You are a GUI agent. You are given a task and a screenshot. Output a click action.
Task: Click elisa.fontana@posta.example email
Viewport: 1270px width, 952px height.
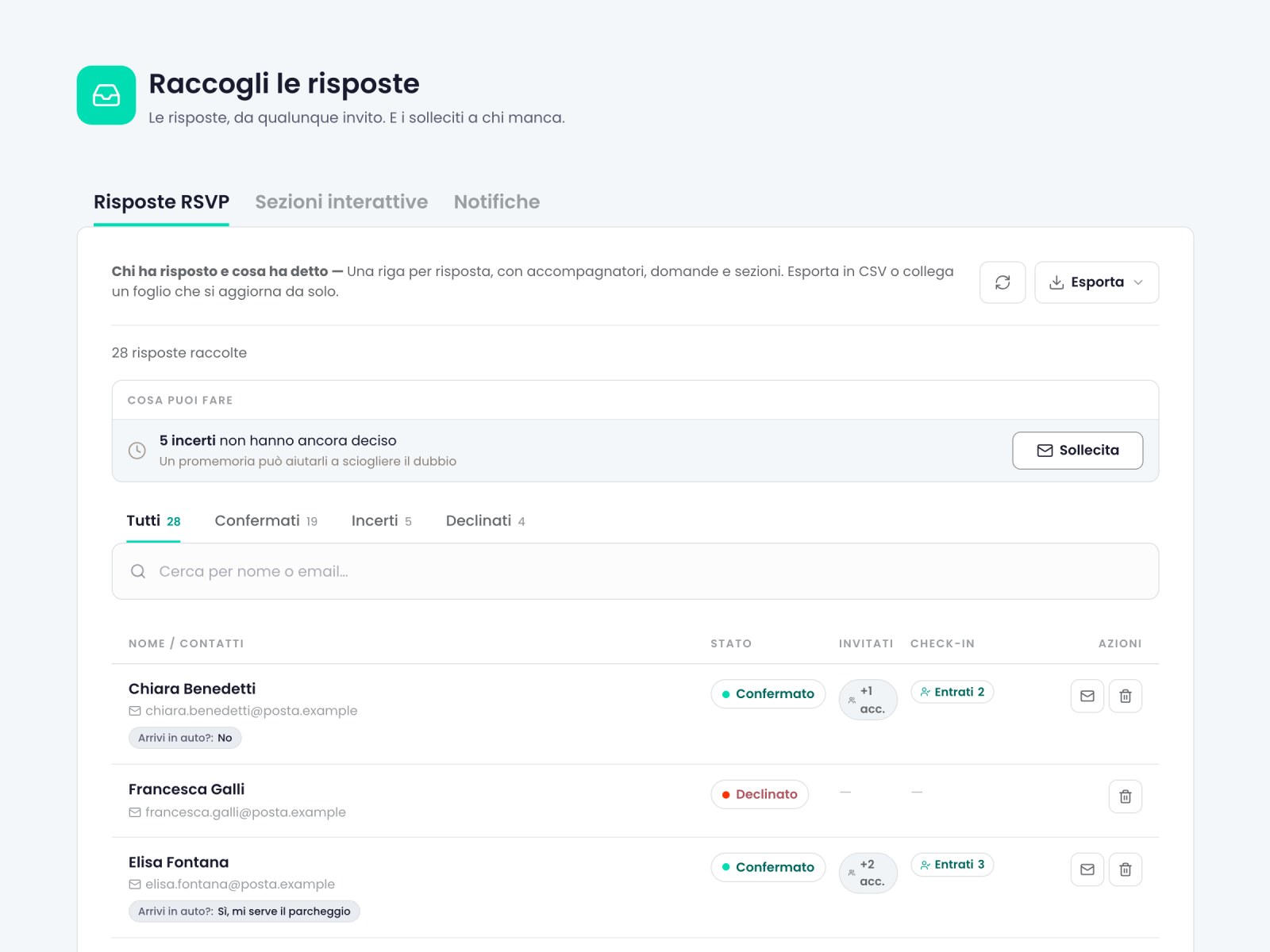click(240, 884)
